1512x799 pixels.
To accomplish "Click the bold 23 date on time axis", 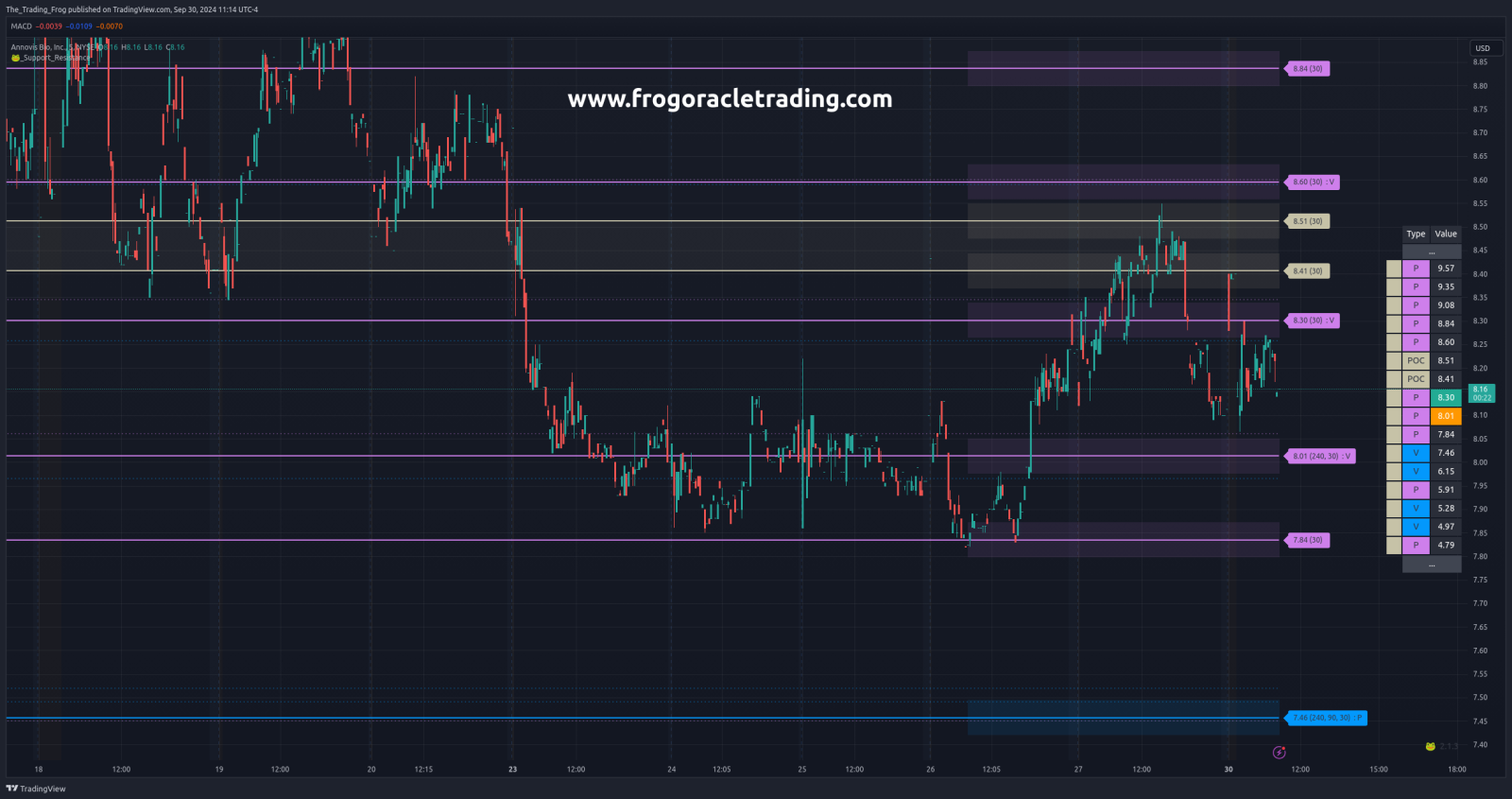I will coord(513,770).
